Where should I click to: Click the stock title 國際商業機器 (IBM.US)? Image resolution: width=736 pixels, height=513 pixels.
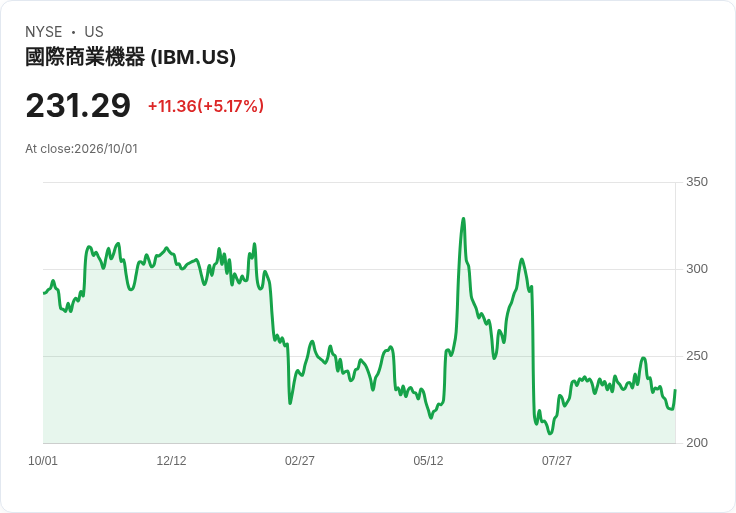(x=130, y=57)
